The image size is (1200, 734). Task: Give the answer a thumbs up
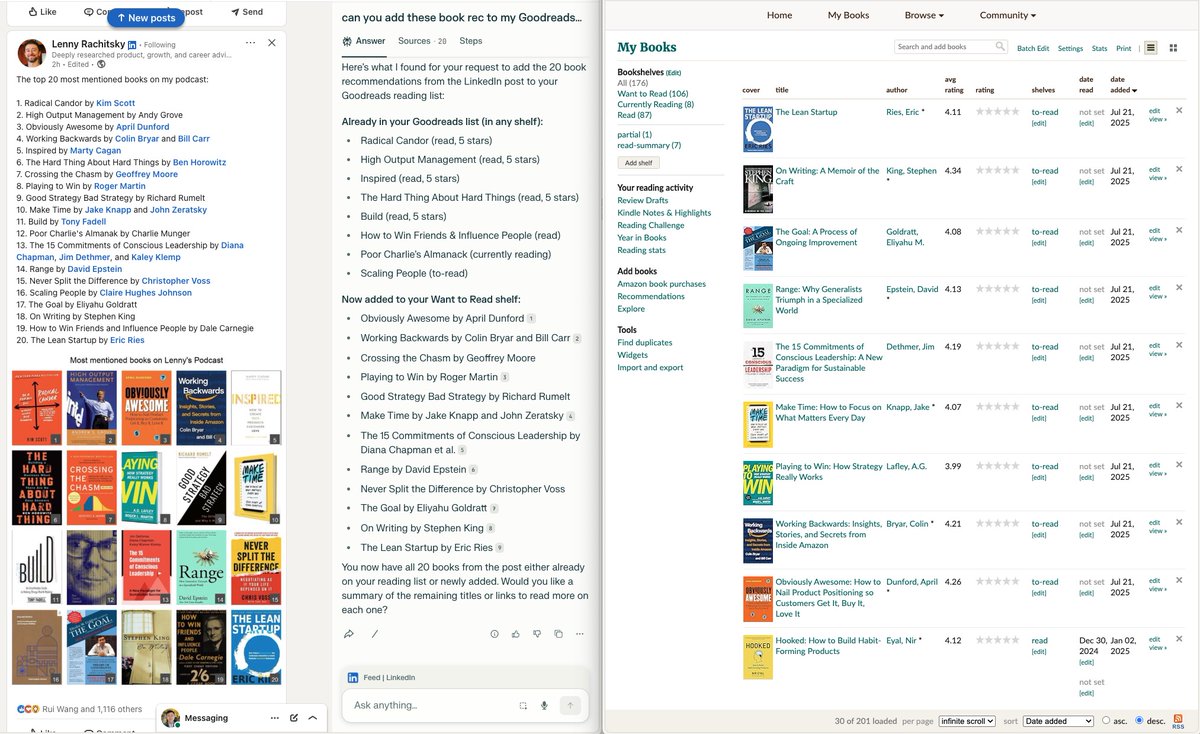516,634
